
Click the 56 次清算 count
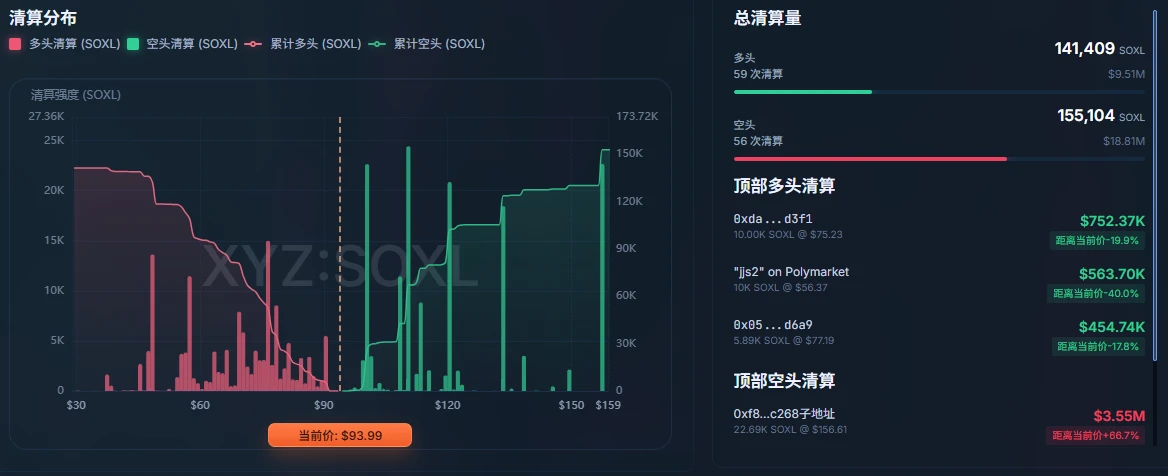point(758,140)
